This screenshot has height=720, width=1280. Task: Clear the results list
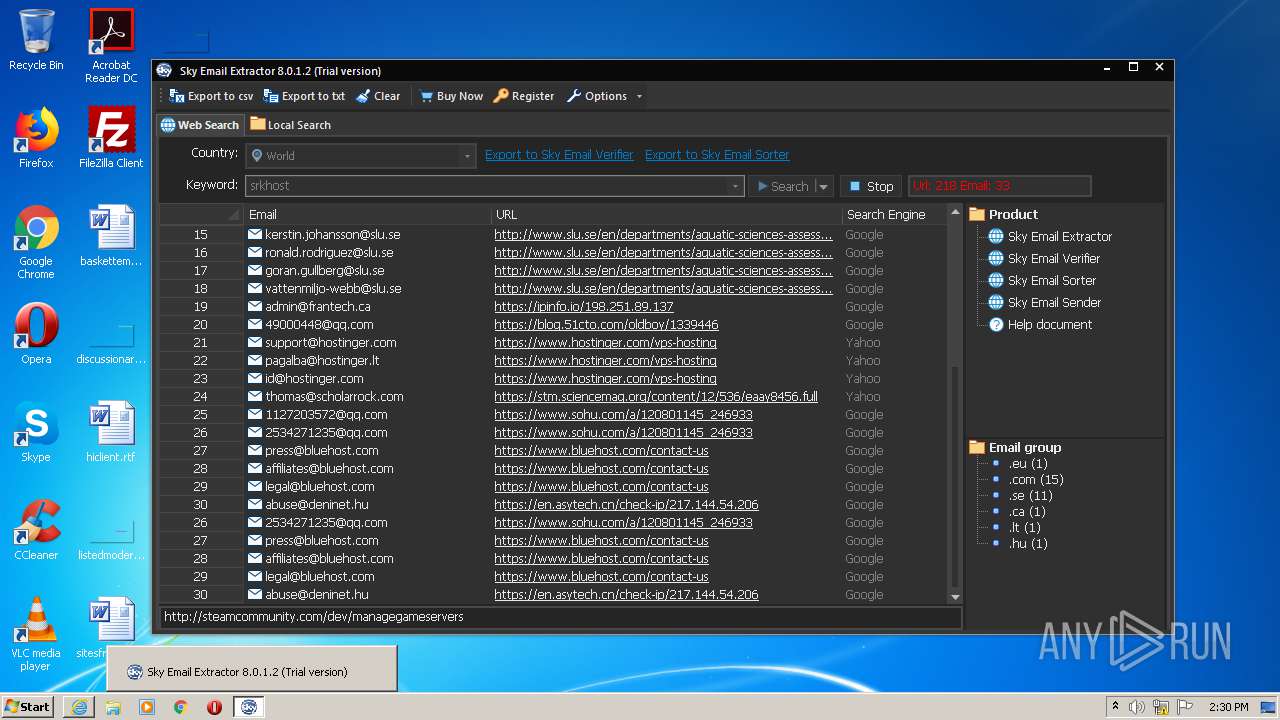(378, 96)
